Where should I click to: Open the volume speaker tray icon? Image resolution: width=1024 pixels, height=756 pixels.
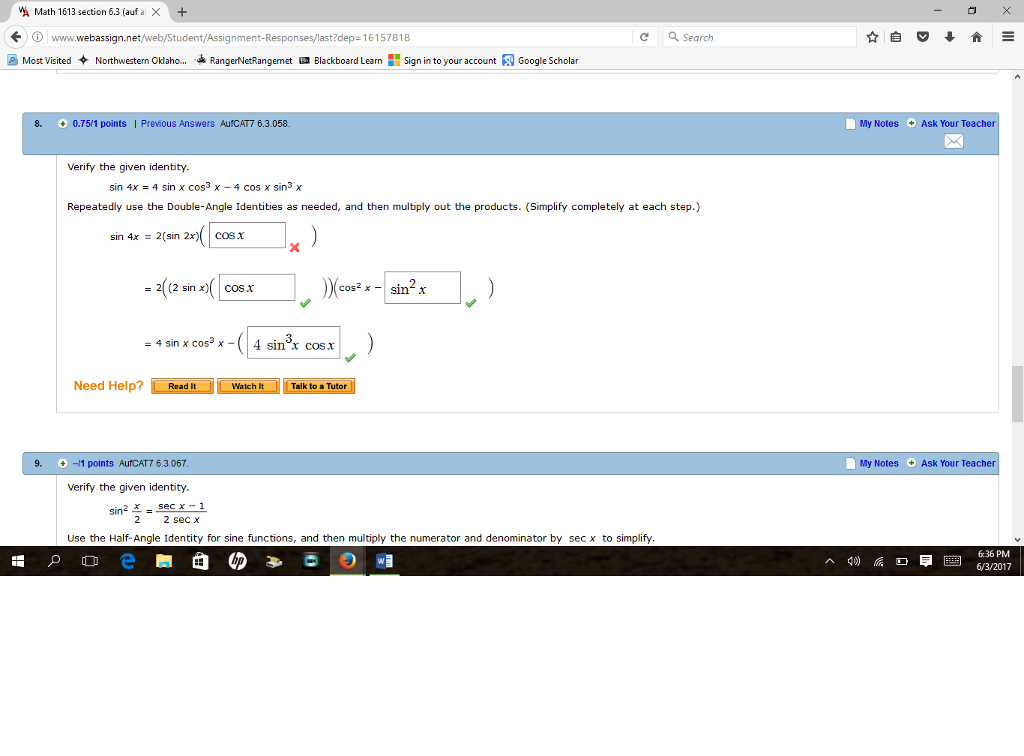pos(854,561)
